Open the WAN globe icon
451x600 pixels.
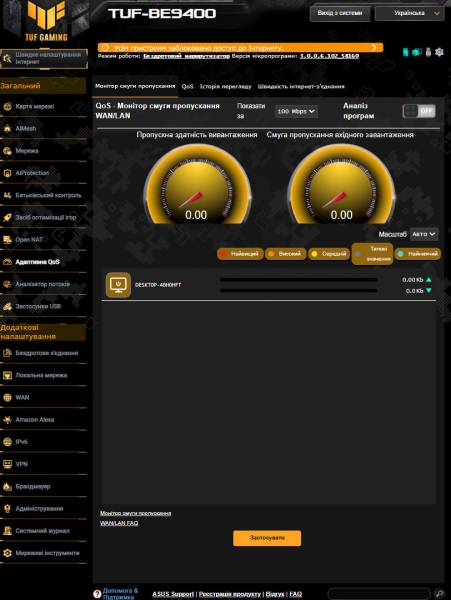pyautogui.click(x=7, y=397)
